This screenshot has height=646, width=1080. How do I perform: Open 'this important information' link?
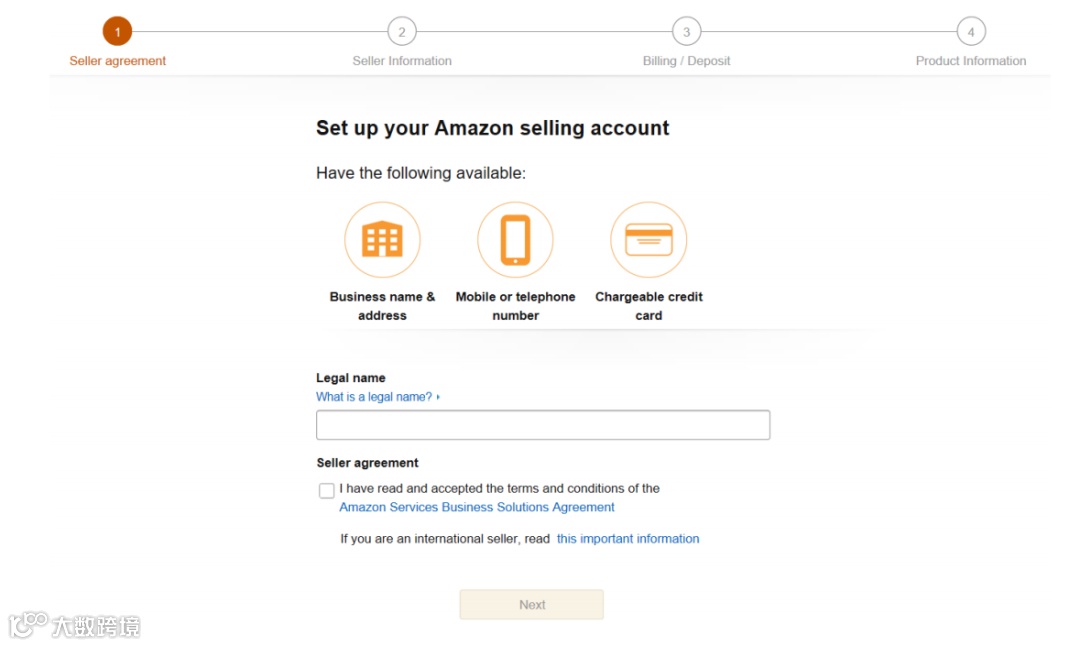pyautogui.click(x=628, y=539)
